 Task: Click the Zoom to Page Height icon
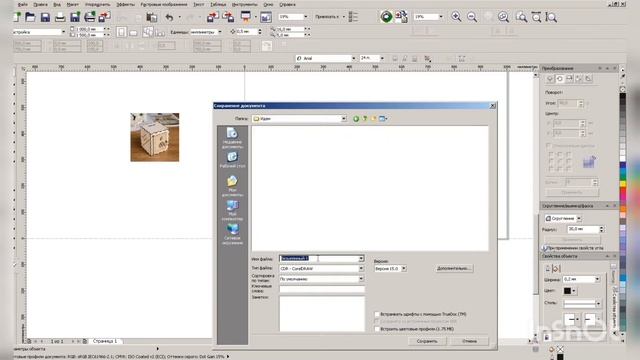551,17
